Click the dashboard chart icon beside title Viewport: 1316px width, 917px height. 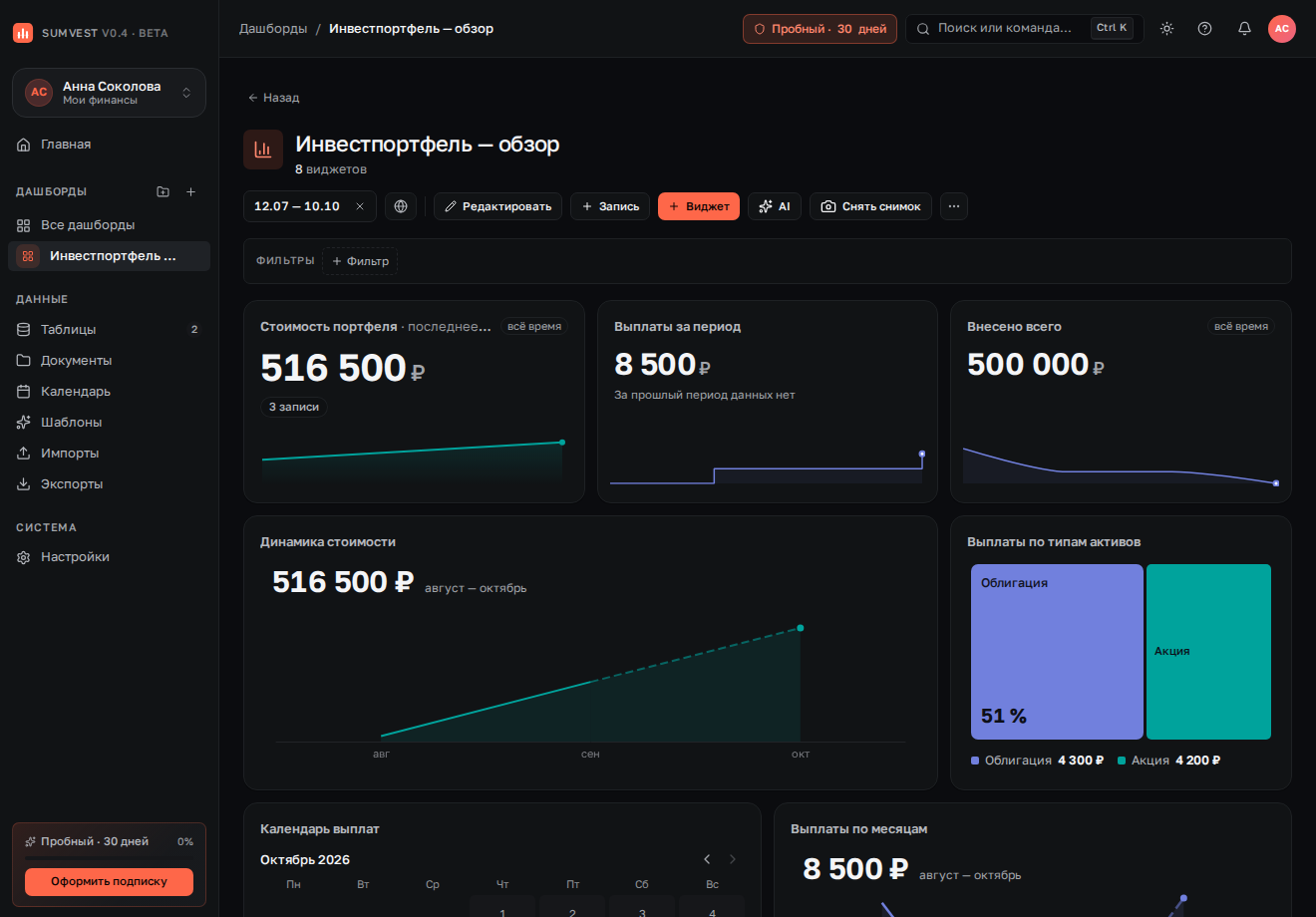click(263, 150)
